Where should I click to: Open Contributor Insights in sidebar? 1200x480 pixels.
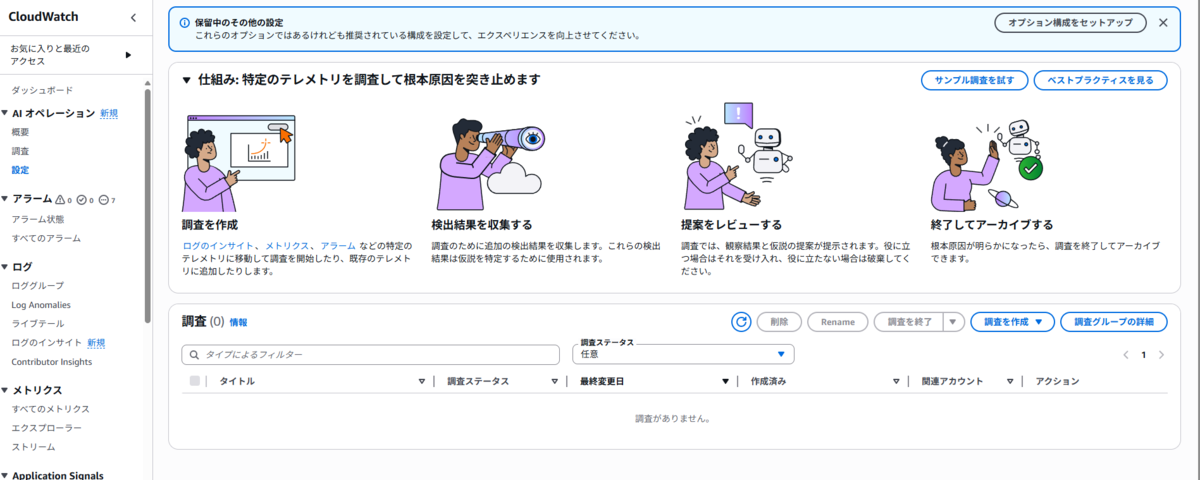pos(51,362)
